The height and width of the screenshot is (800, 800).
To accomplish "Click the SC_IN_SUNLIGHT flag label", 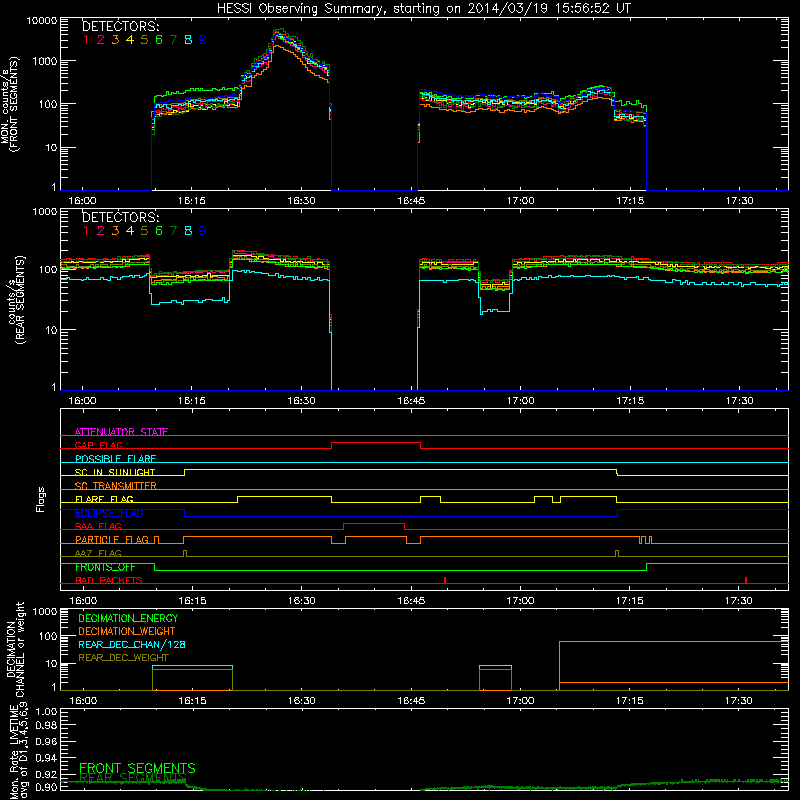I will pos(115,472).
